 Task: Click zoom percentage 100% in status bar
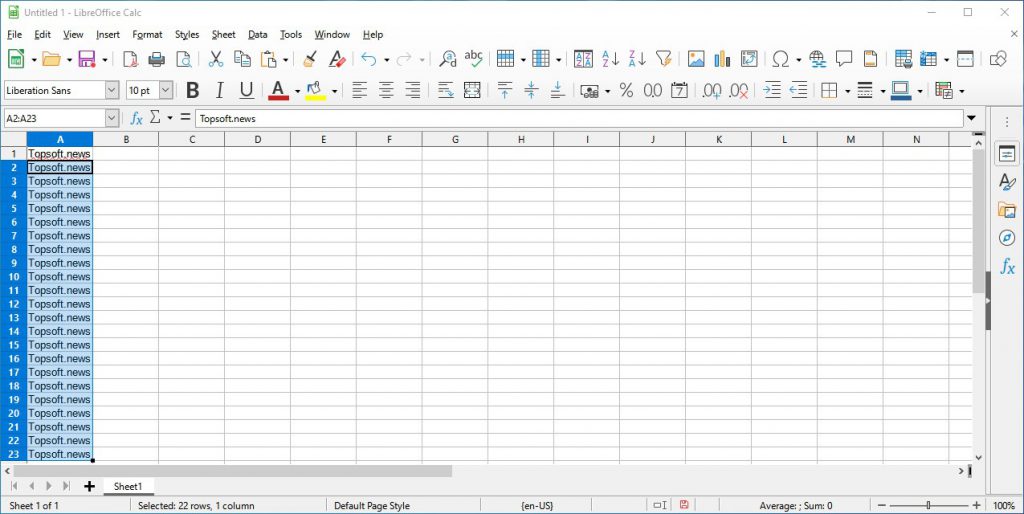tap(1004, 506)
